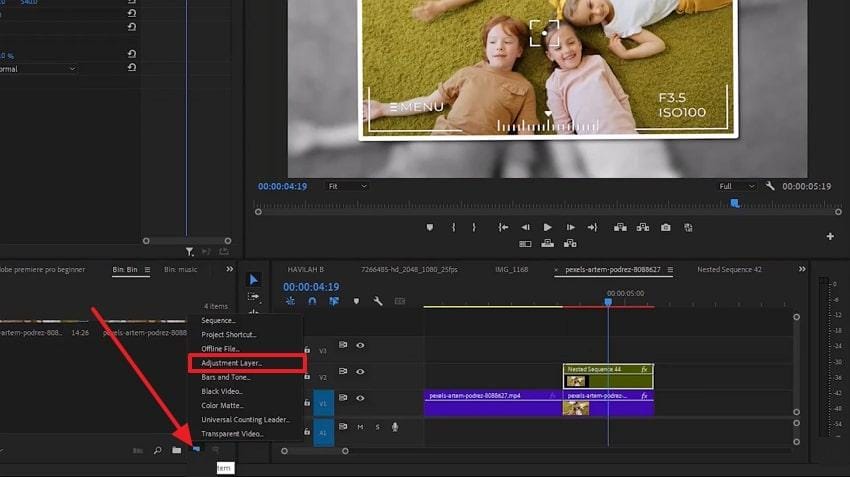This screenshot has height=477, width=850.
Task: Toggle Linked Selection in timeline
Action: point(334,301)
